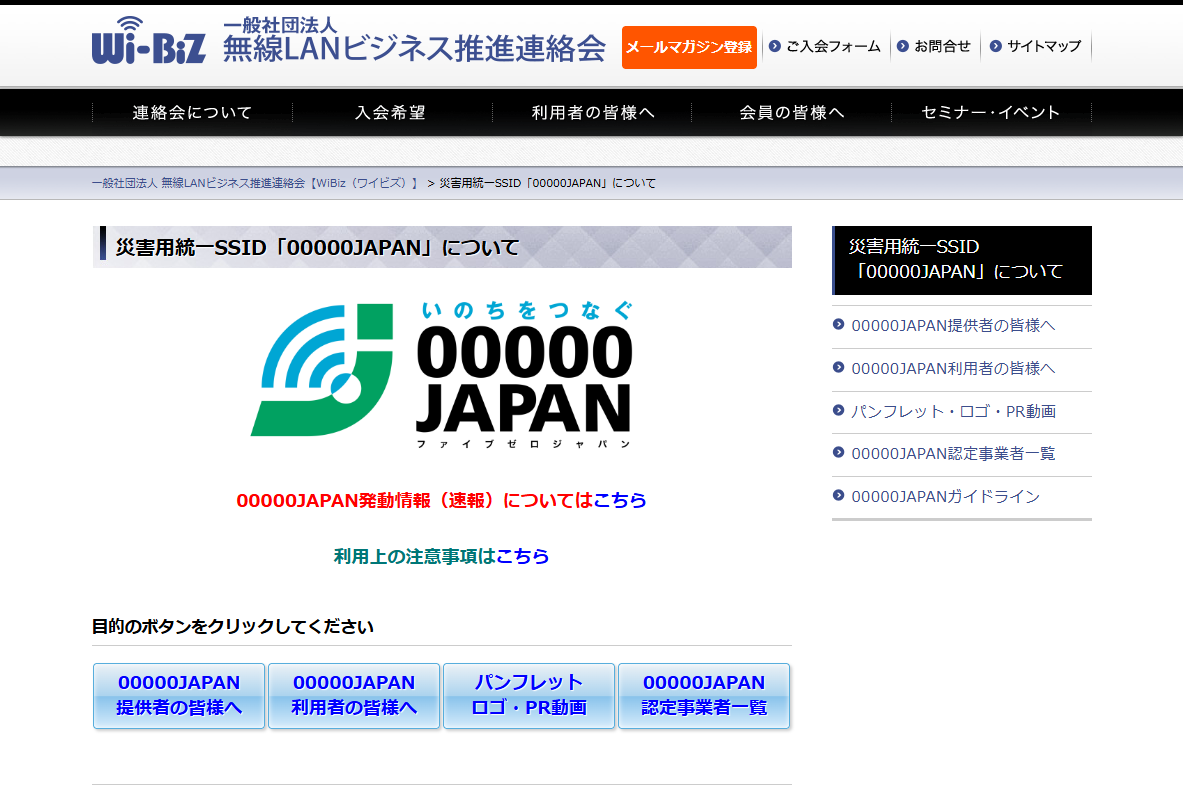Click the WiBiz home breadcrumb link
1183x789 pixels.
pos(255,183)
